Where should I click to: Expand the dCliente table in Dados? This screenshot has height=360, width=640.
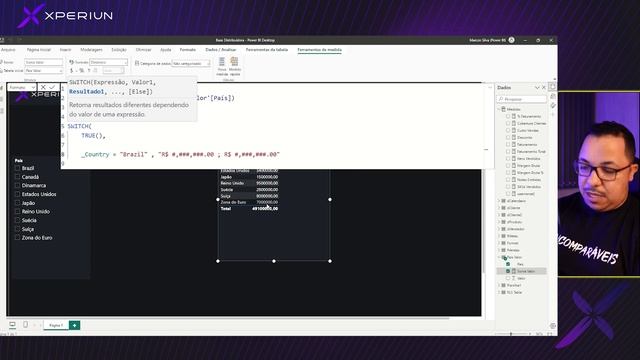[499, 208]
